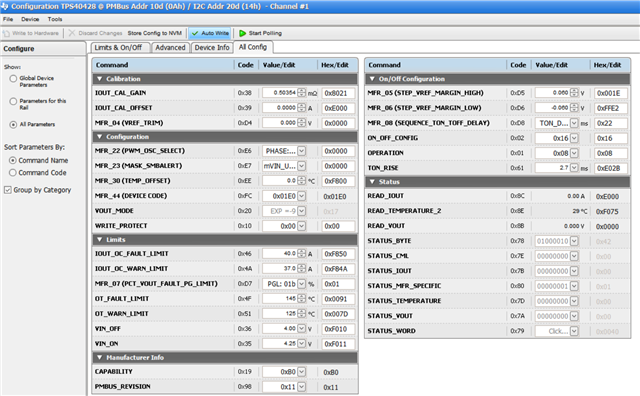This screenshot has width=640, height=396.
Task: Open CAPABILITY value dropdown
Action: coord(301,372)
